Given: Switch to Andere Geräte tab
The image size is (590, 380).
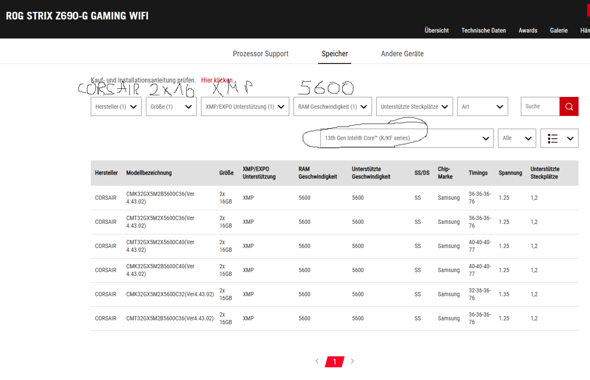Looking at the screenshot, I should [402, 54].
